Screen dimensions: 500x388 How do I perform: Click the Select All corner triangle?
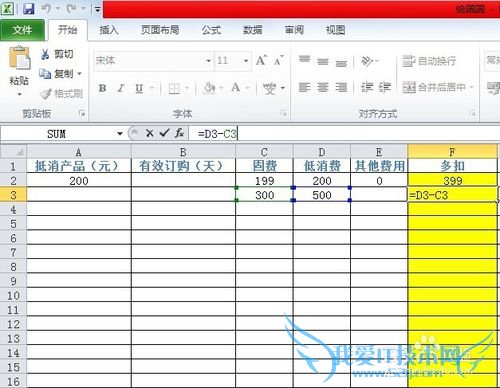[x=13, y=152]
